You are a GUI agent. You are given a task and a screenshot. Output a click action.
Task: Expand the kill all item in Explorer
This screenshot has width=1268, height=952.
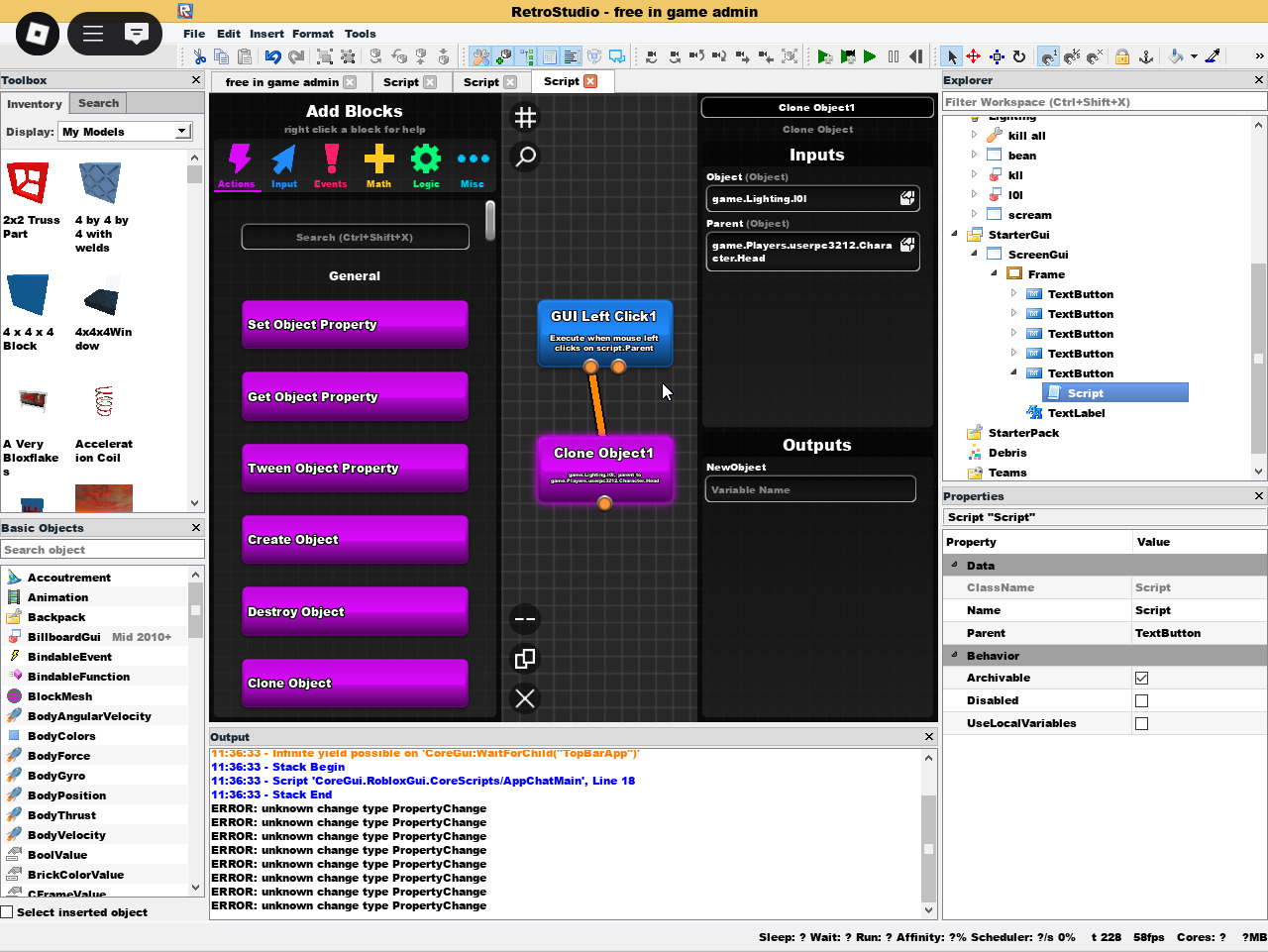tap(974, 136)
